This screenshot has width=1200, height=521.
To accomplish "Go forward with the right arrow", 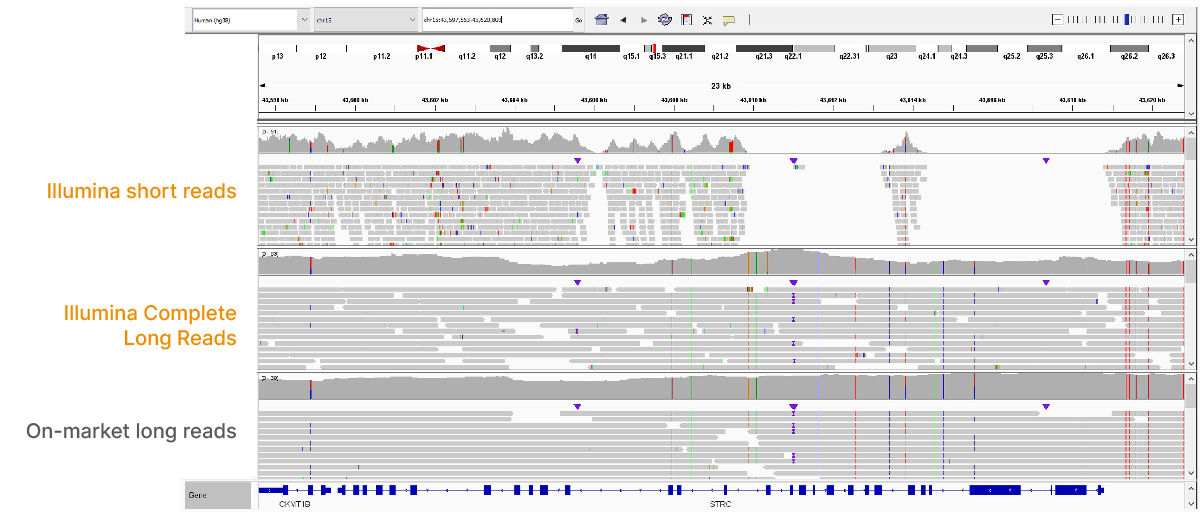I will click(644, 19).
